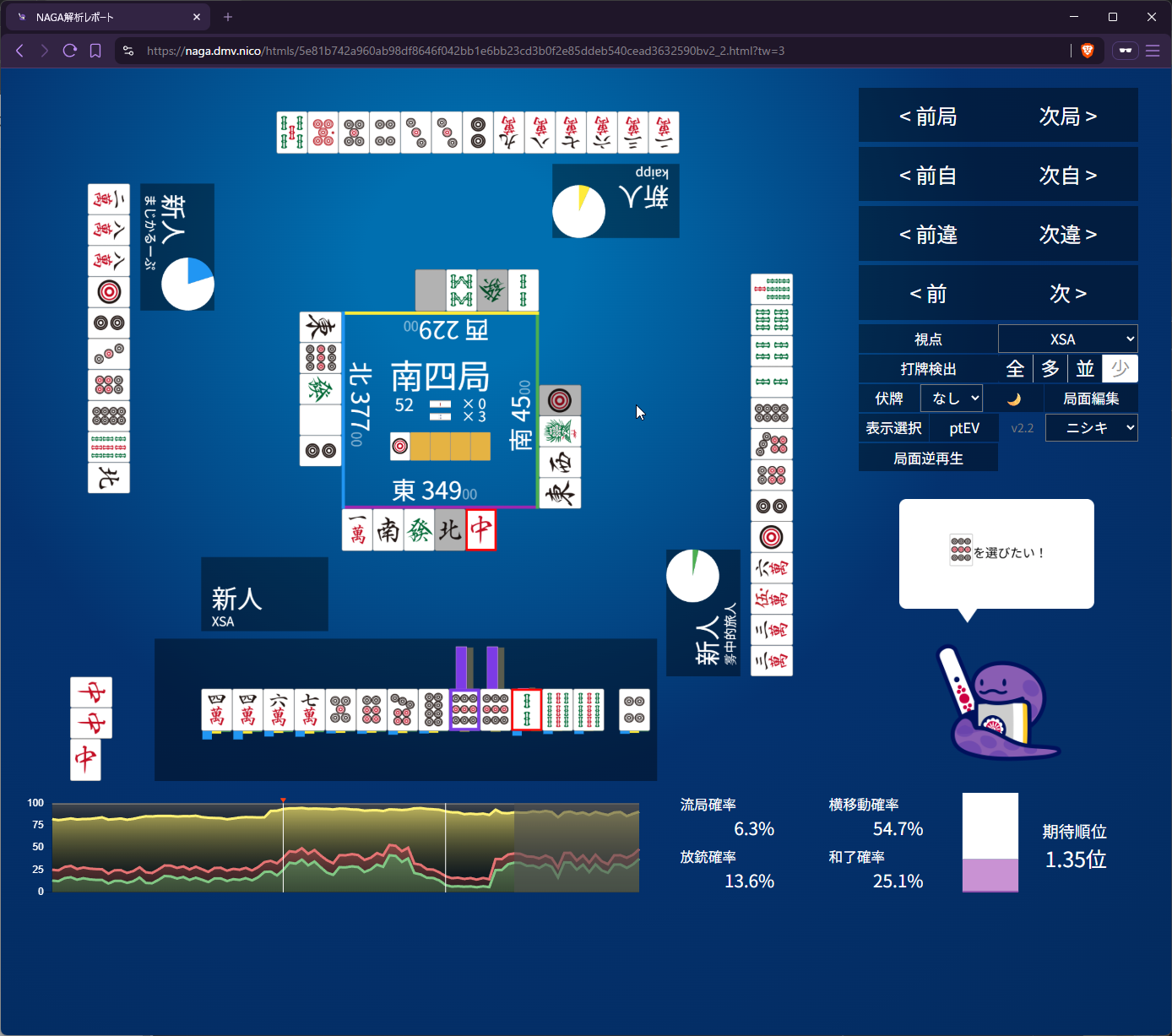This screenshot has width=1172, height=1036.
Task: Click the moon night mode icon
Action: [x=1014, y=399]
